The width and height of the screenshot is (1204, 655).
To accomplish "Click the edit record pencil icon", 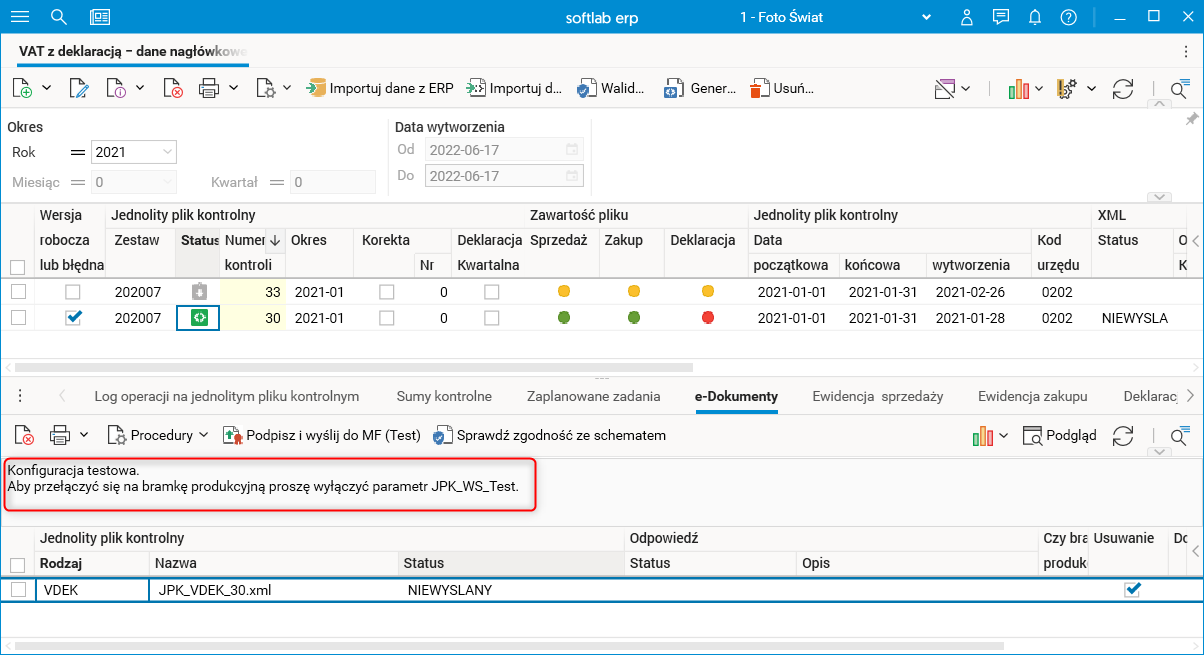I will coord(78,88).
